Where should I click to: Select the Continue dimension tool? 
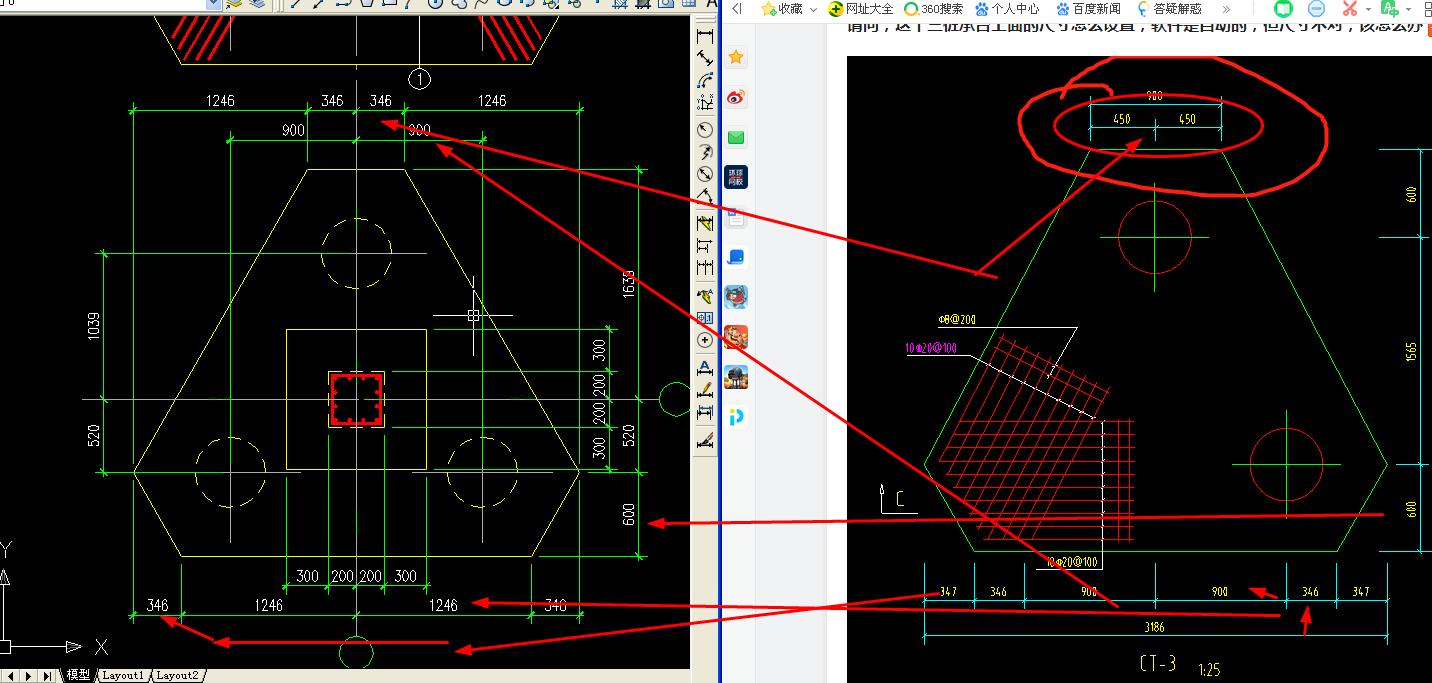point(705,267)
